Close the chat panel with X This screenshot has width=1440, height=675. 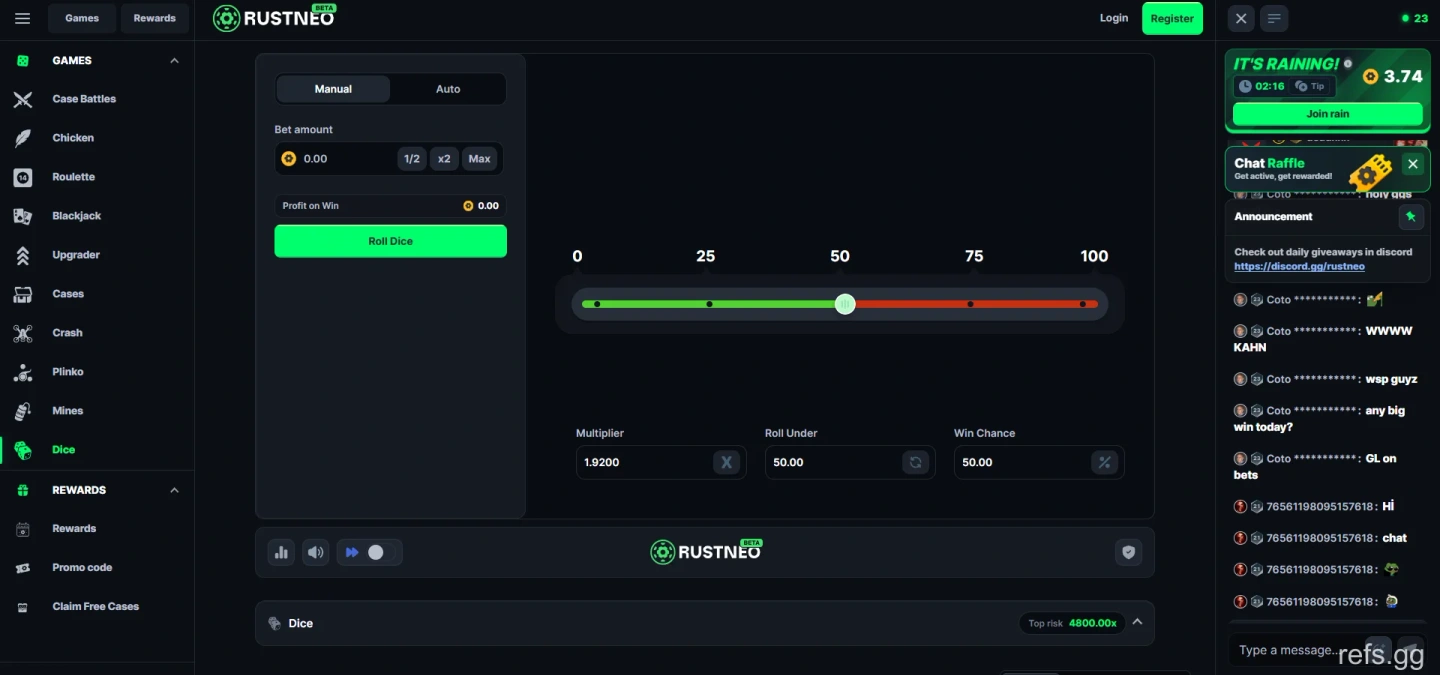[1241, 18]
